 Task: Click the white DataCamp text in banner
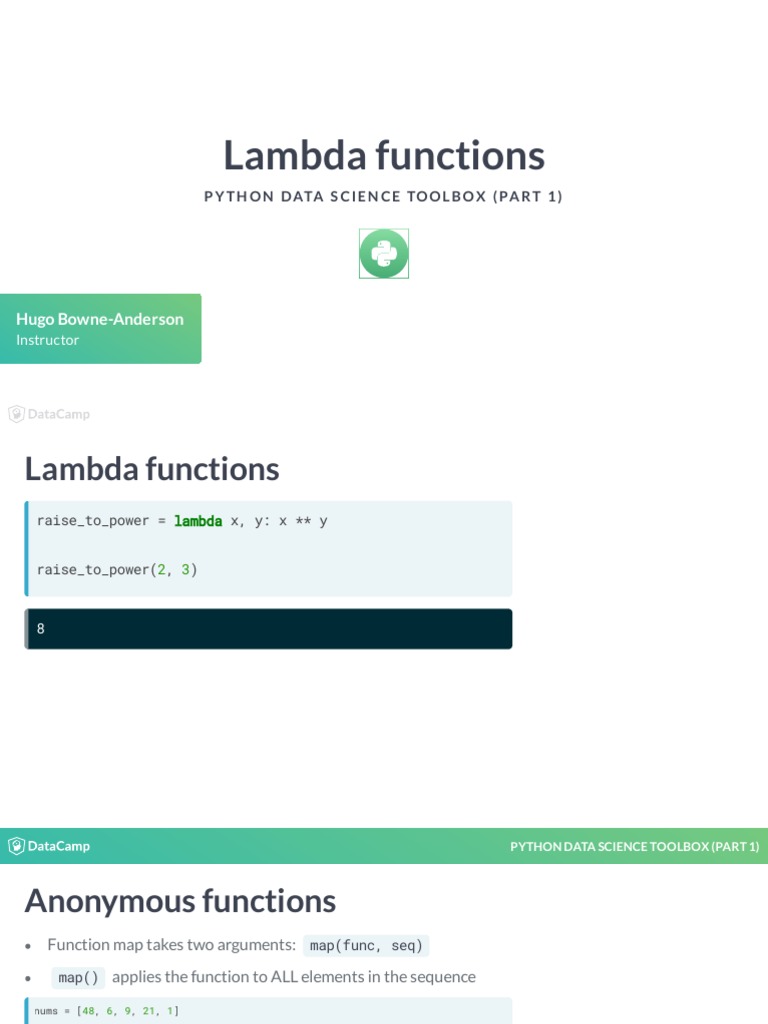click(59, 846)
